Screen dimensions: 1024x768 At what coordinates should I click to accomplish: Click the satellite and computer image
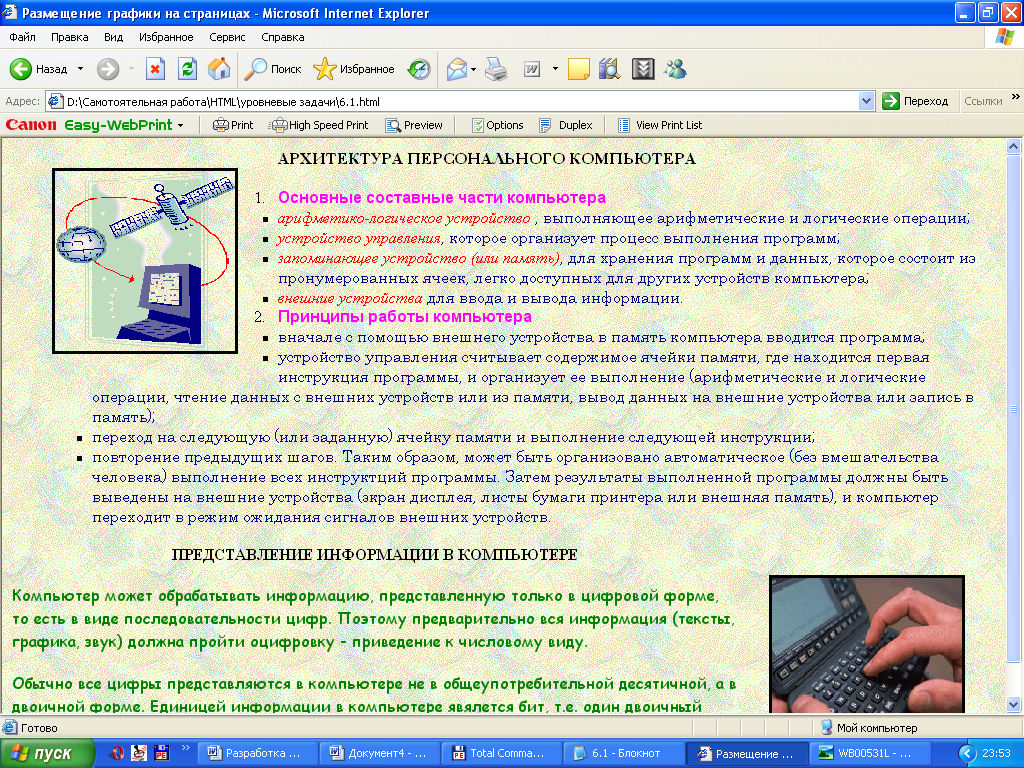point(145,261)
